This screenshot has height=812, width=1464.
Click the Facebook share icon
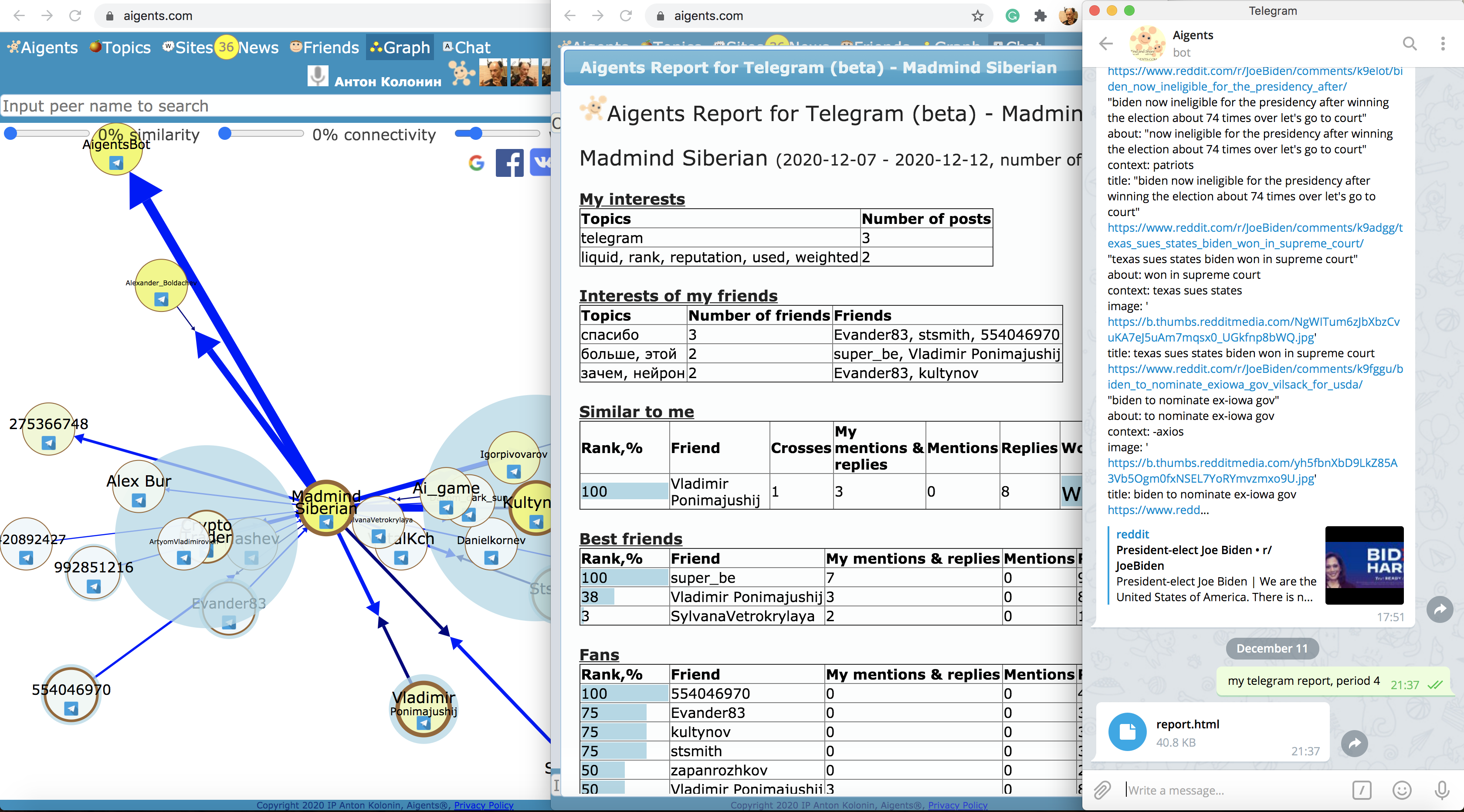coord(509,164)
